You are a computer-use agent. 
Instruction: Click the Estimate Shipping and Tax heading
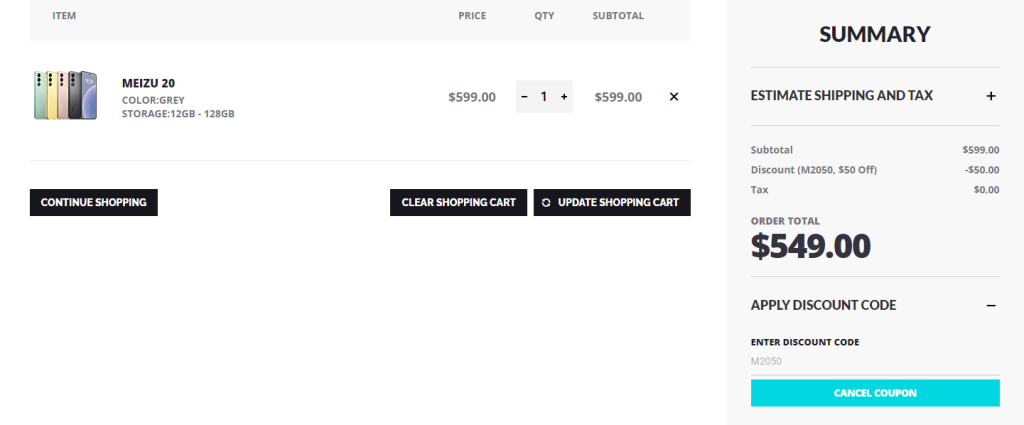pyautogui.click(x=841, y=96)
